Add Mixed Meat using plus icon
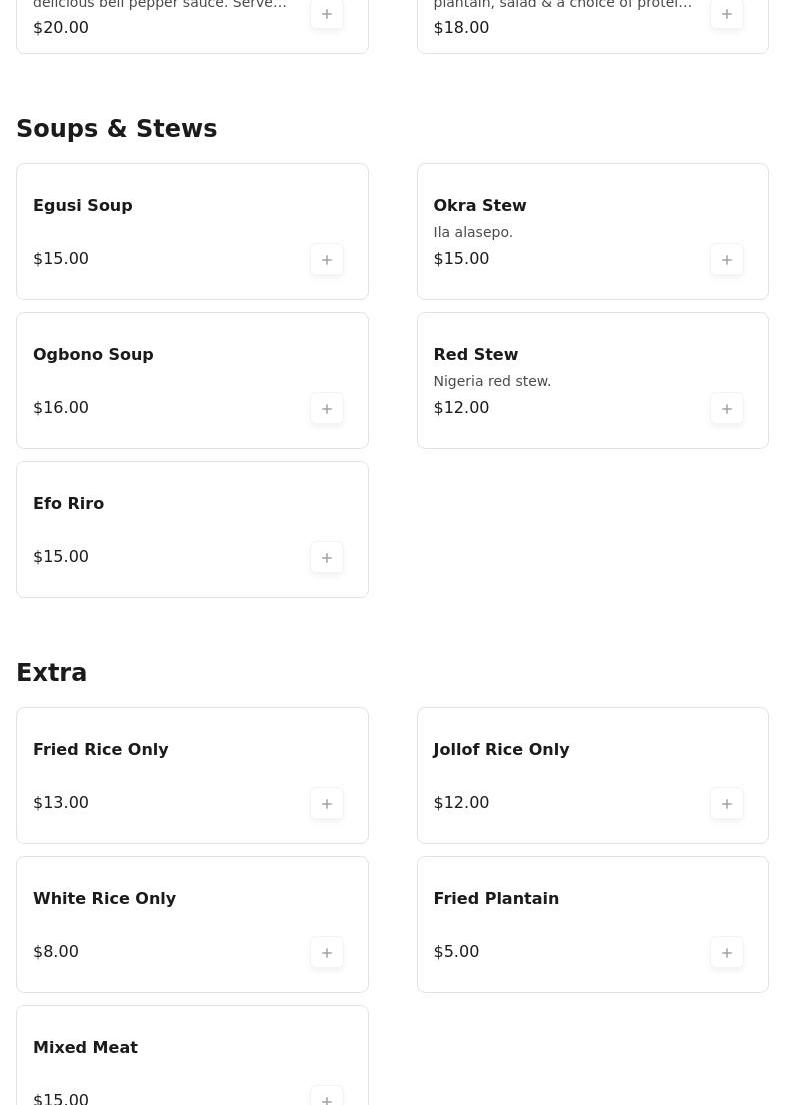This screenshot has width=785, height=1105. pos(327,1097)
